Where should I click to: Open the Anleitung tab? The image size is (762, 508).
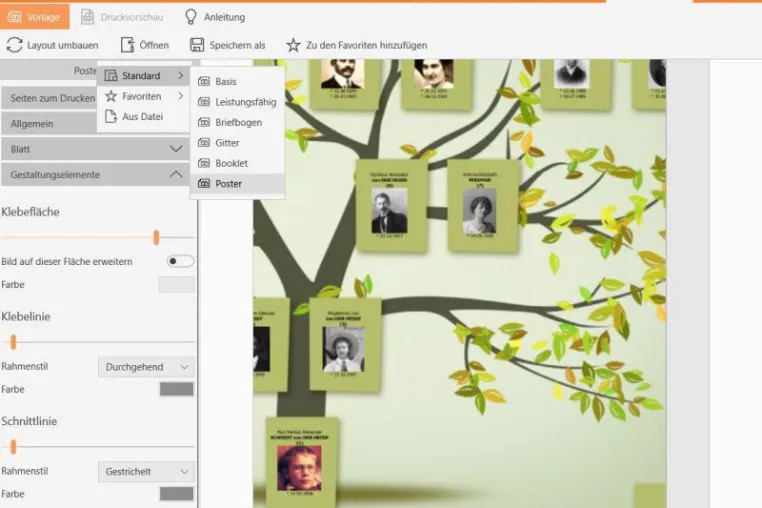coord(215,17)
